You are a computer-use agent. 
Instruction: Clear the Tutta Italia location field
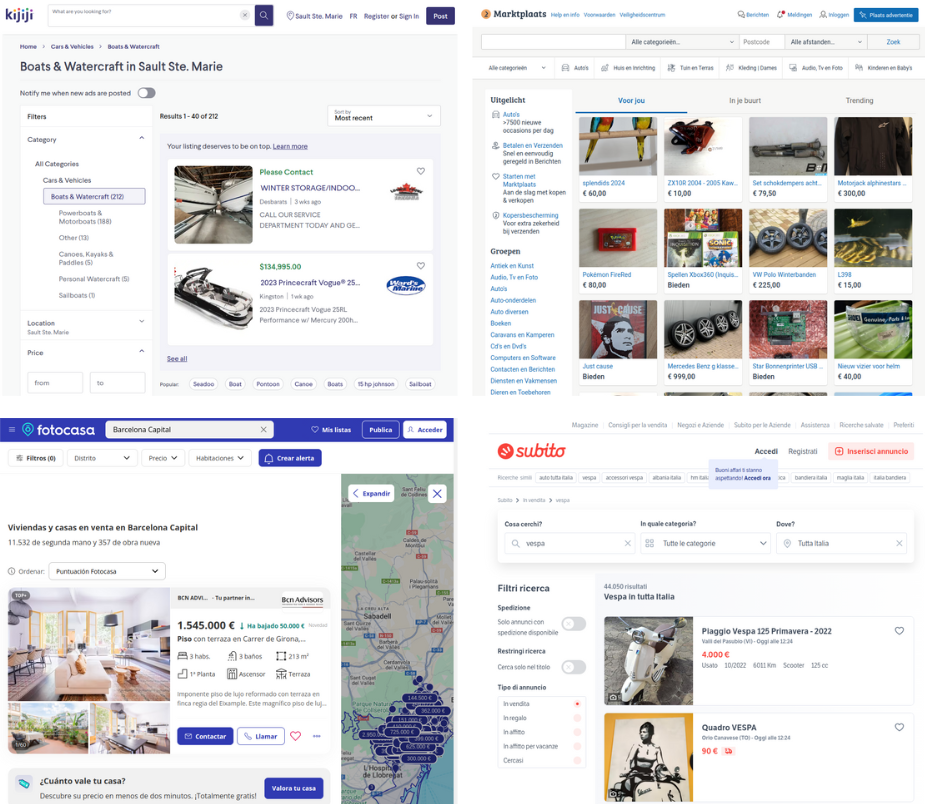899,543
